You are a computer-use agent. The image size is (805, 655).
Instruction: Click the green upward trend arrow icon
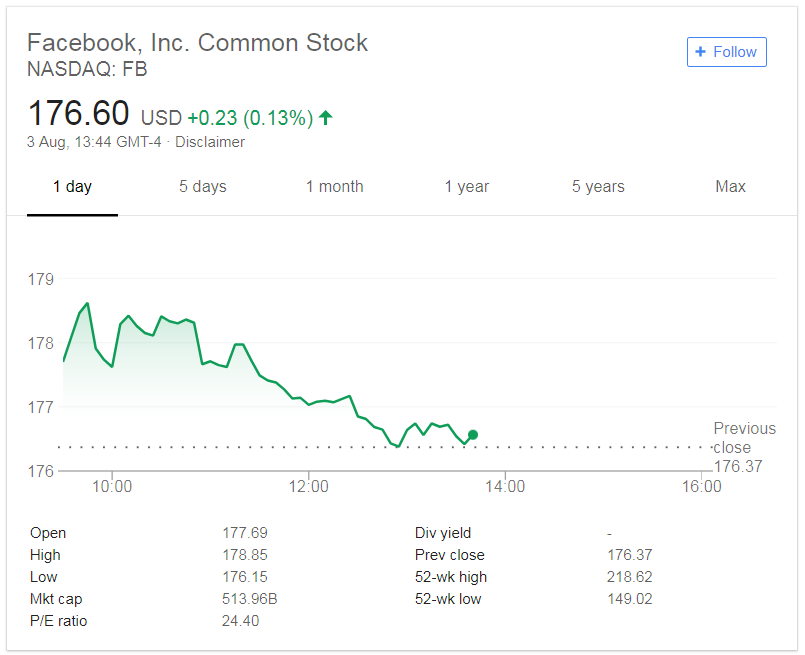324,117
